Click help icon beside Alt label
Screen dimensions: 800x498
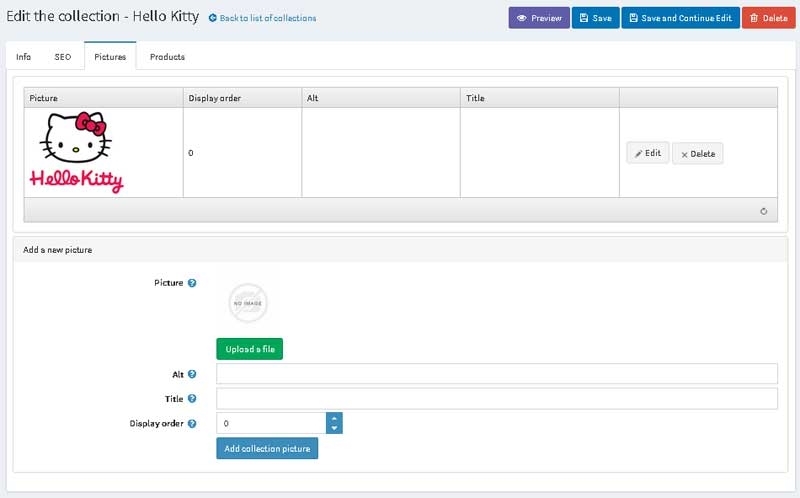(x=192, y=374)
